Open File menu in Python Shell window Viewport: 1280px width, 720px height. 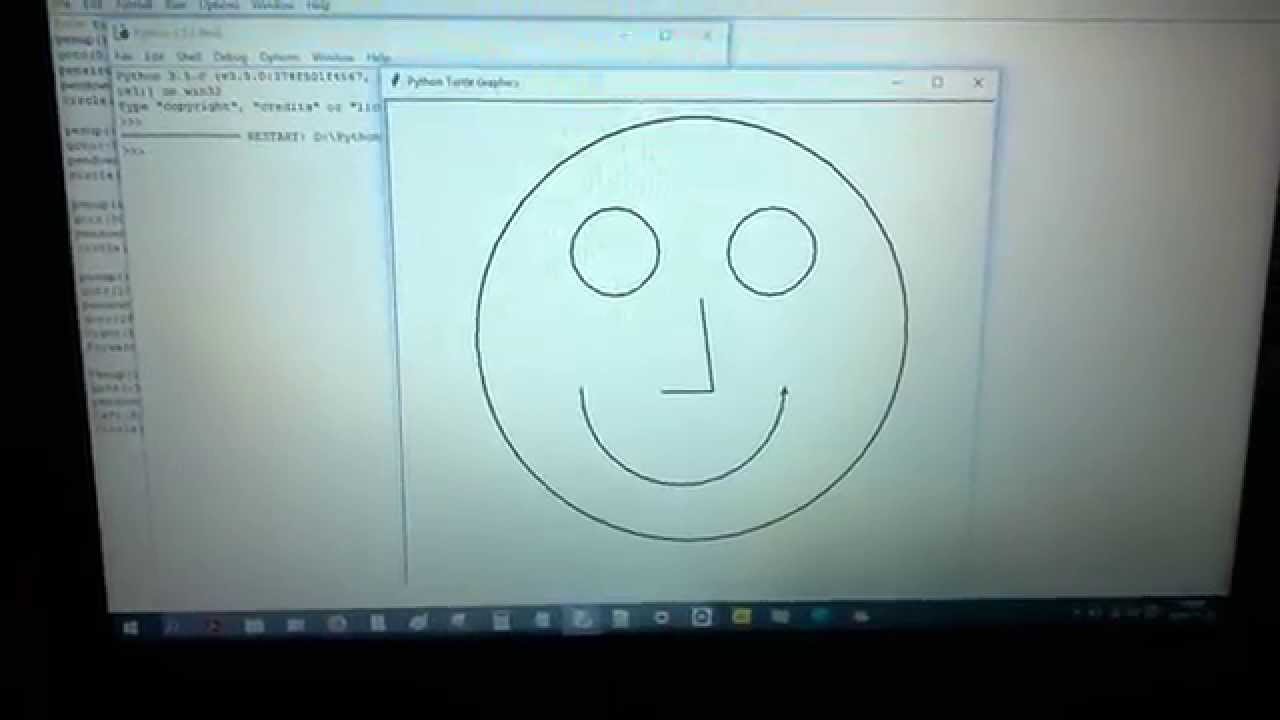122,56
